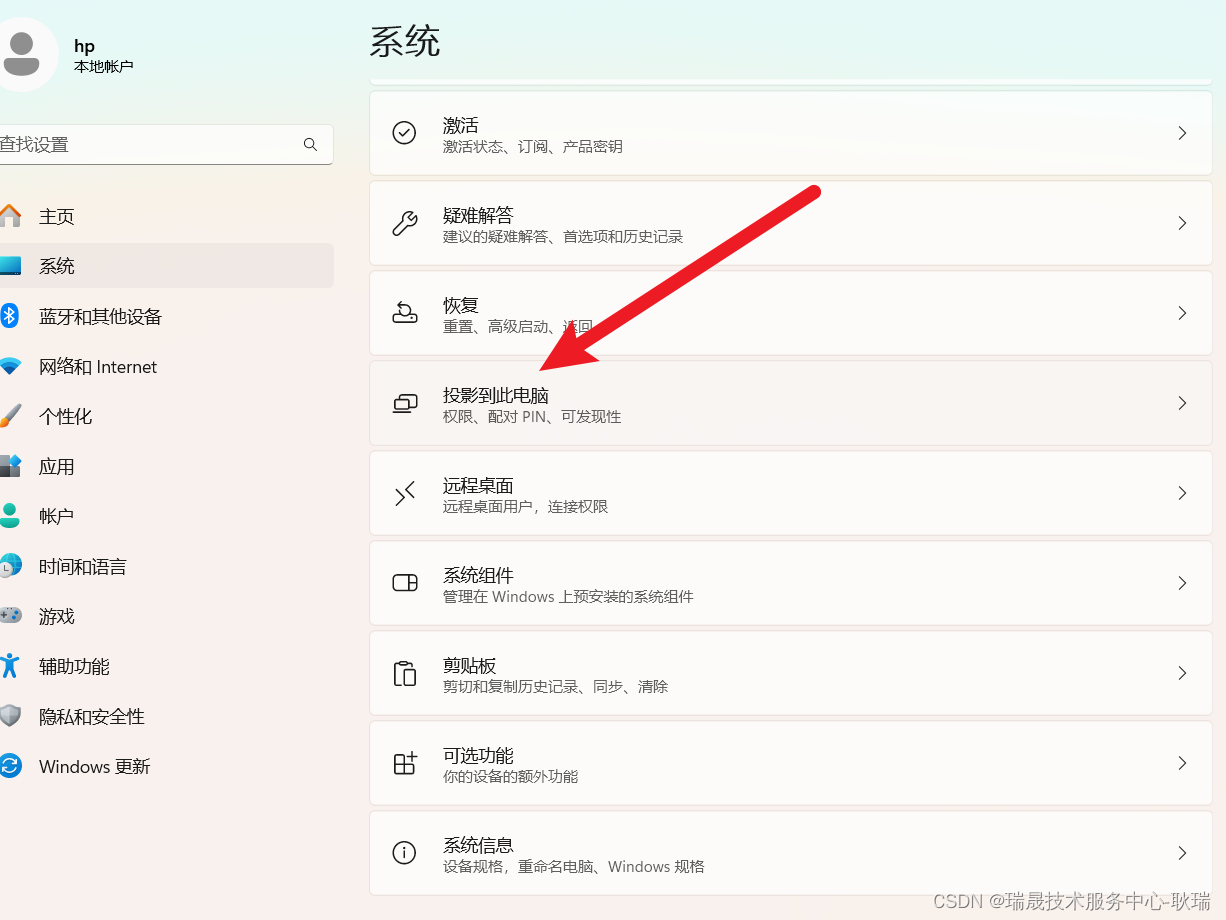
Task: Click the Bluetooth icon in the sidebar
Action: point(10,316)
